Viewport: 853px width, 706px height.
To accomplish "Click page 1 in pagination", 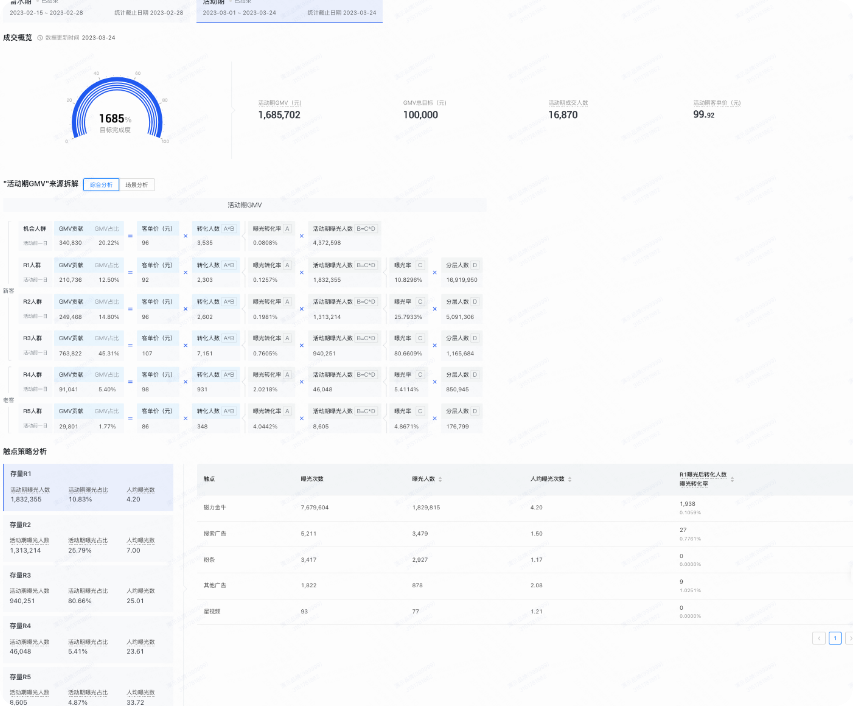I will click(x=835, y=638).
